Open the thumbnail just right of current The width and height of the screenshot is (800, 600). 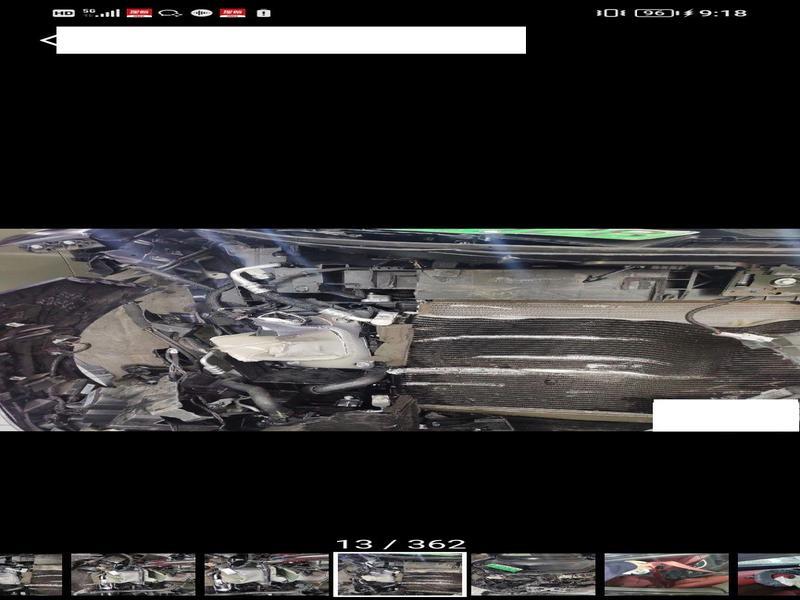533,574
